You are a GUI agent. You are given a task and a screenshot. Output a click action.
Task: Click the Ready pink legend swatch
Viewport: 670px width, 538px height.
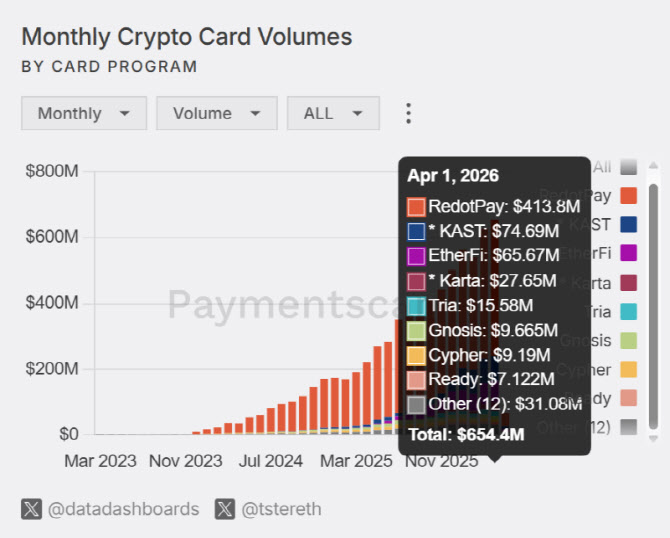coord(628,398)
